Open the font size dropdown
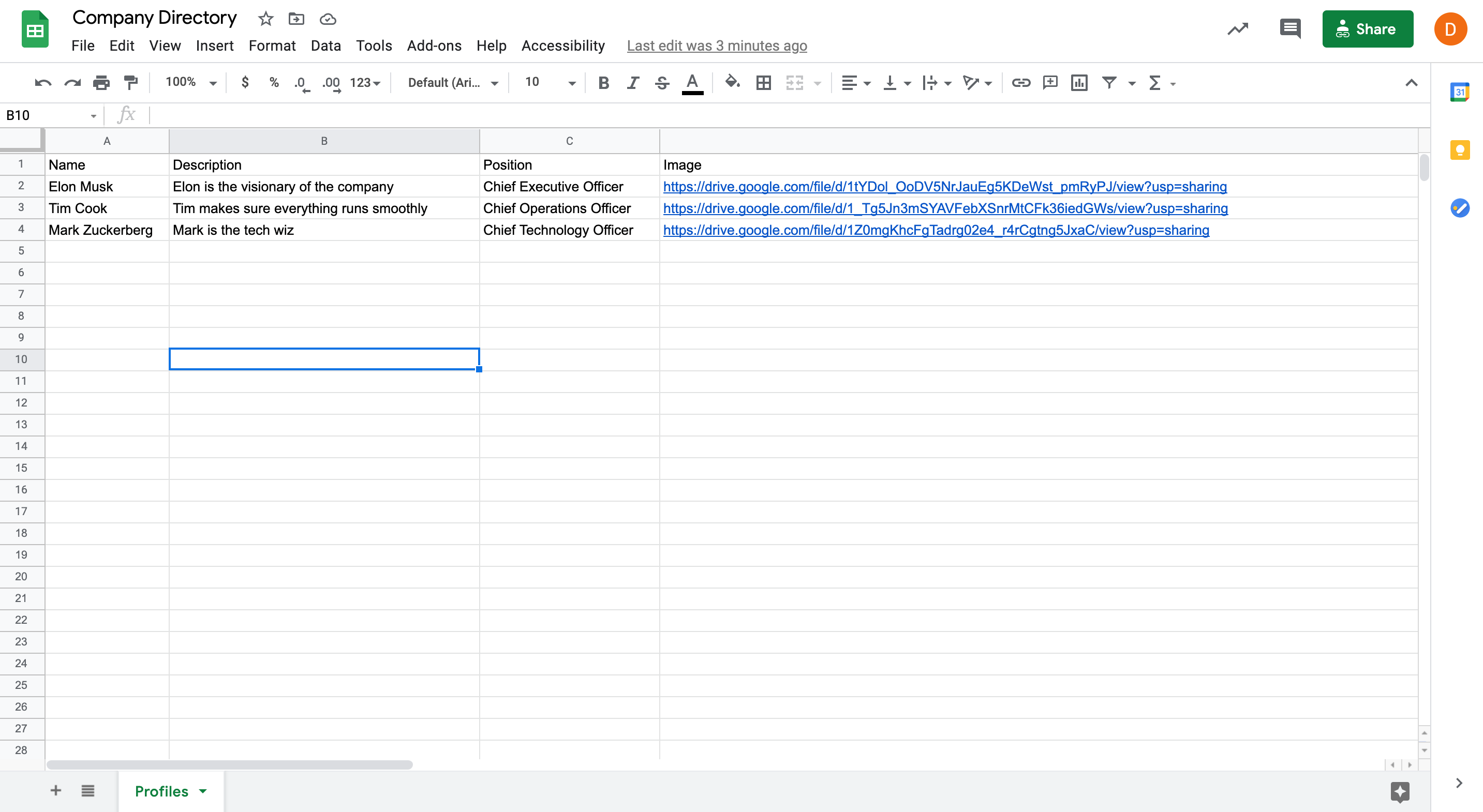The width and height of the screenshot is (1483, 812). tap(571, 83)
